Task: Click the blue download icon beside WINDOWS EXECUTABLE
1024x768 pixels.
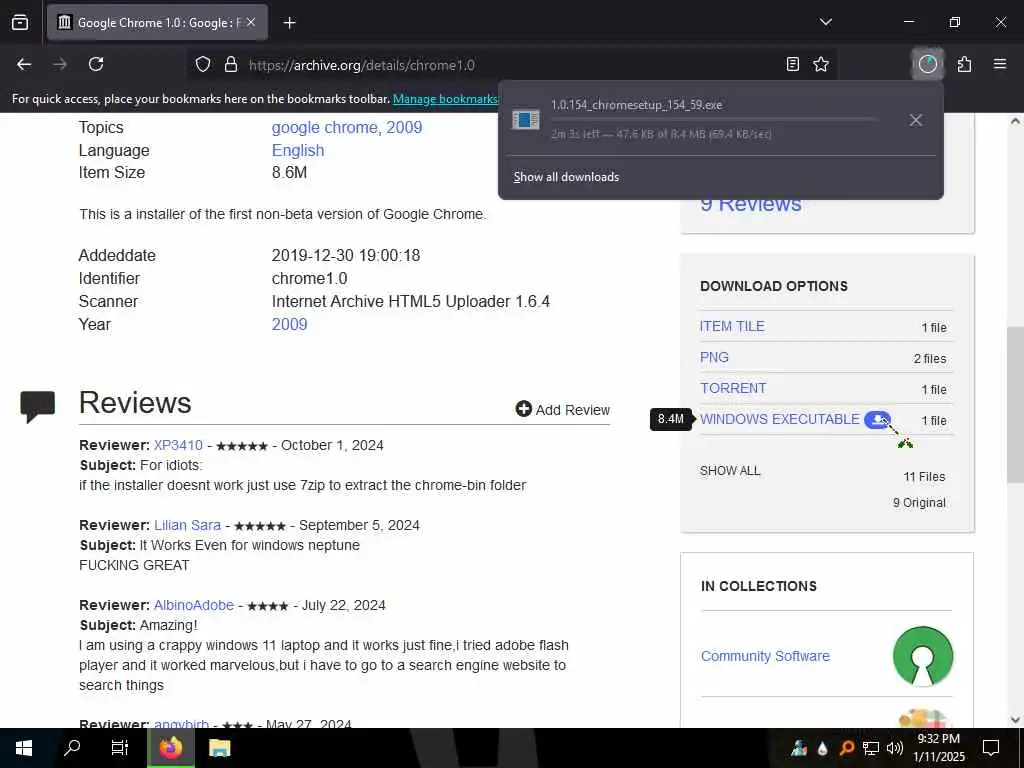Action: pyautogui.click(x=877, y=419)
